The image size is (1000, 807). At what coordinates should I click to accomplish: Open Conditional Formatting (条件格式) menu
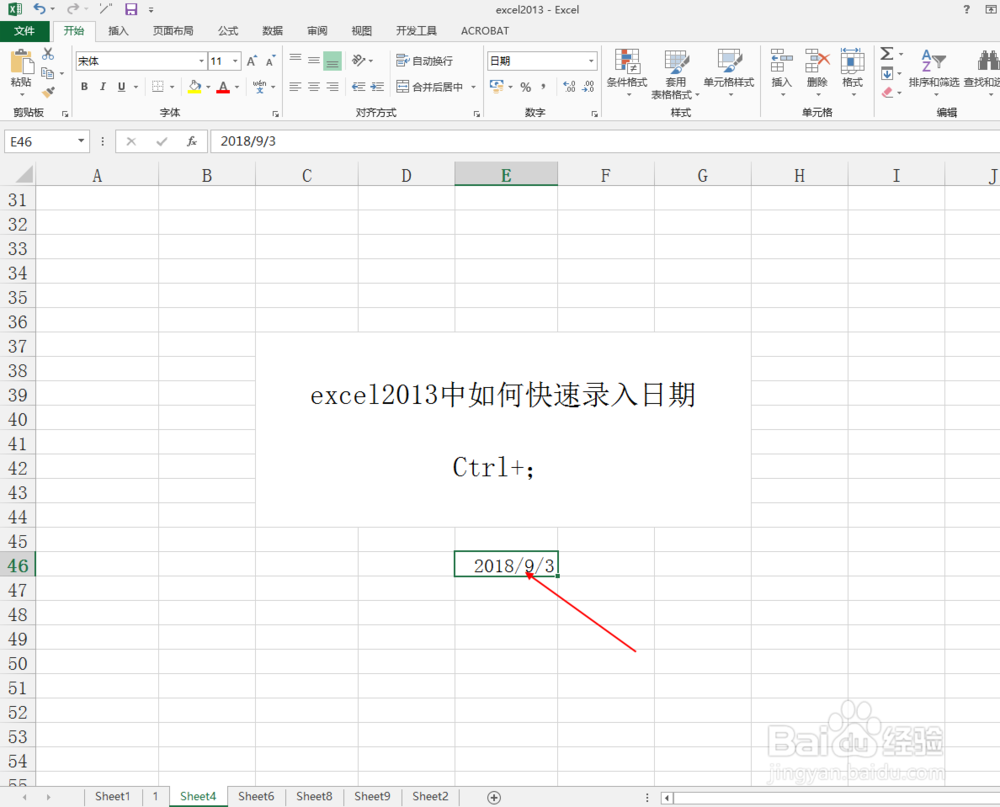pos(627,73)
